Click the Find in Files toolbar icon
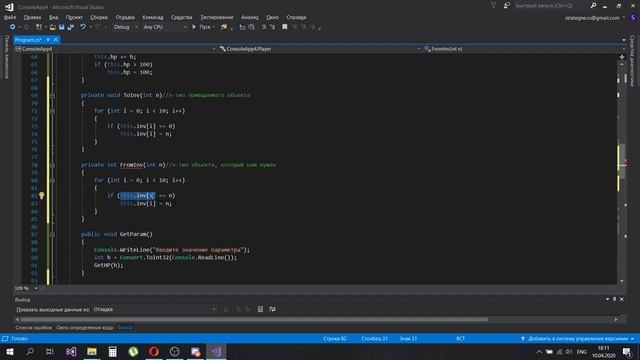Screen dimensions: 640x360 224,27
